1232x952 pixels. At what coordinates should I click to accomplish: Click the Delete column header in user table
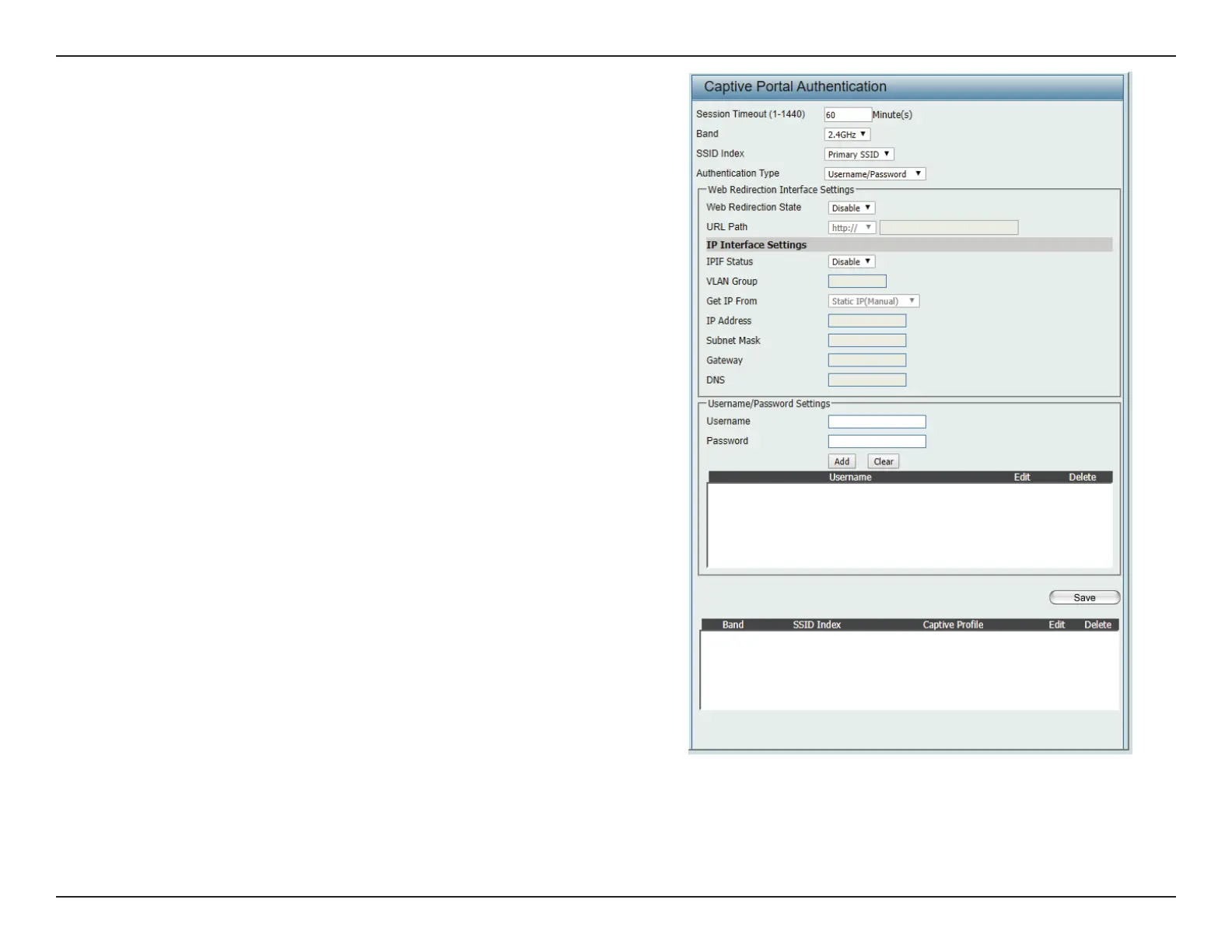click(x=1082, y=478)
